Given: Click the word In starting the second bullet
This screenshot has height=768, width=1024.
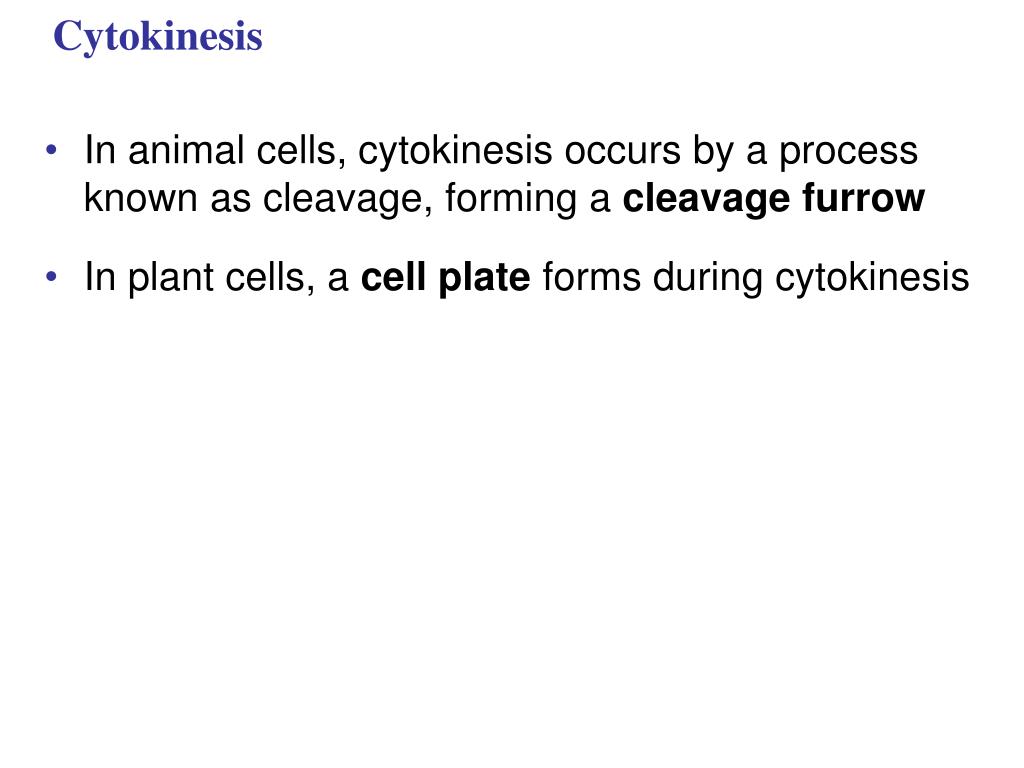Looking at the screenshot, I should tap(100, 277).
